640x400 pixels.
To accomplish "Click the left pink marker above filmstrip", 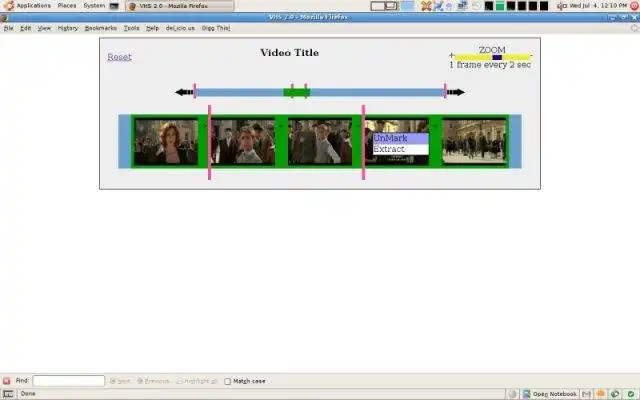I will 209,142.
